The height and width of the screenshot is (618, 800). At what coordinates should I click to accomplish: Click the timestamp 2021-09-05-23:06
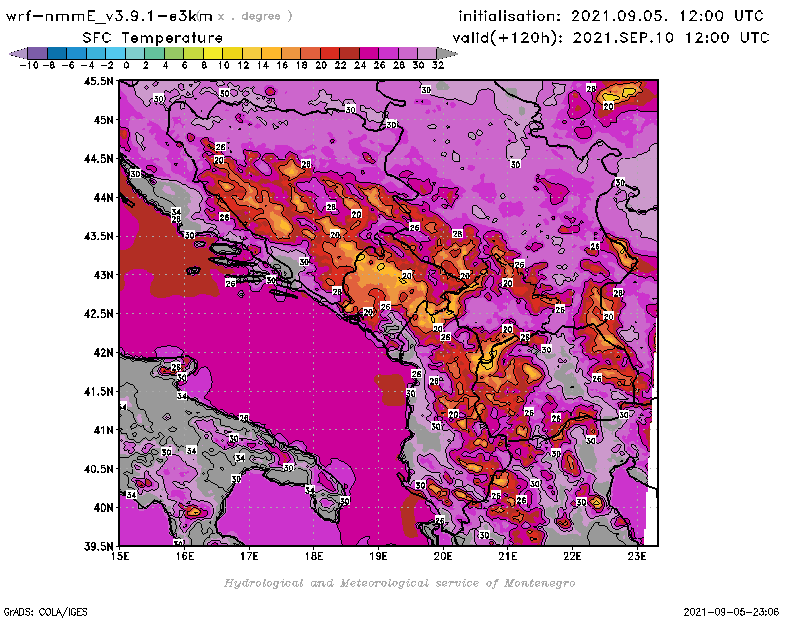[x=731, y=612]
